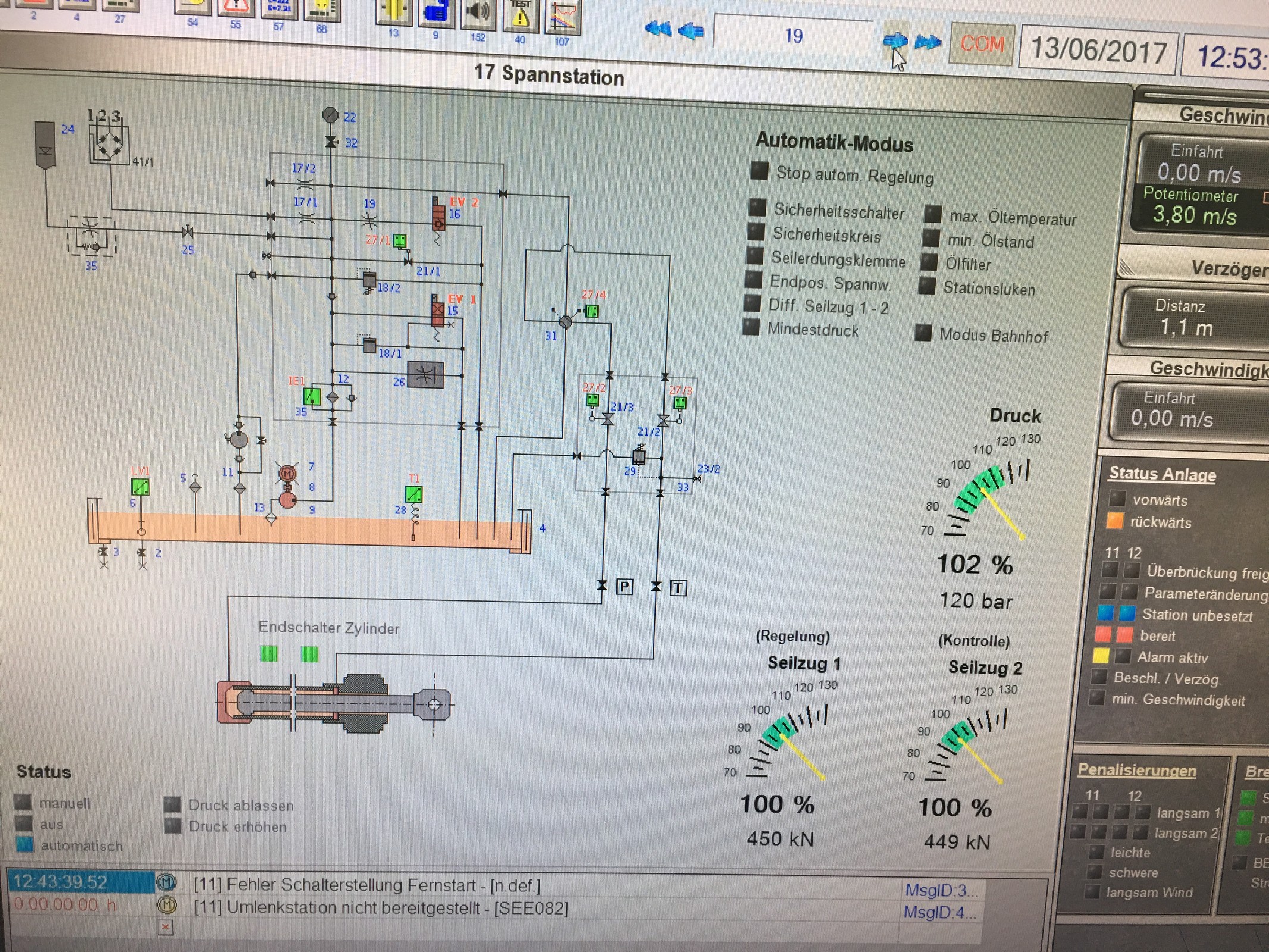Open the Status Anlage heading link

(1162, 474)
